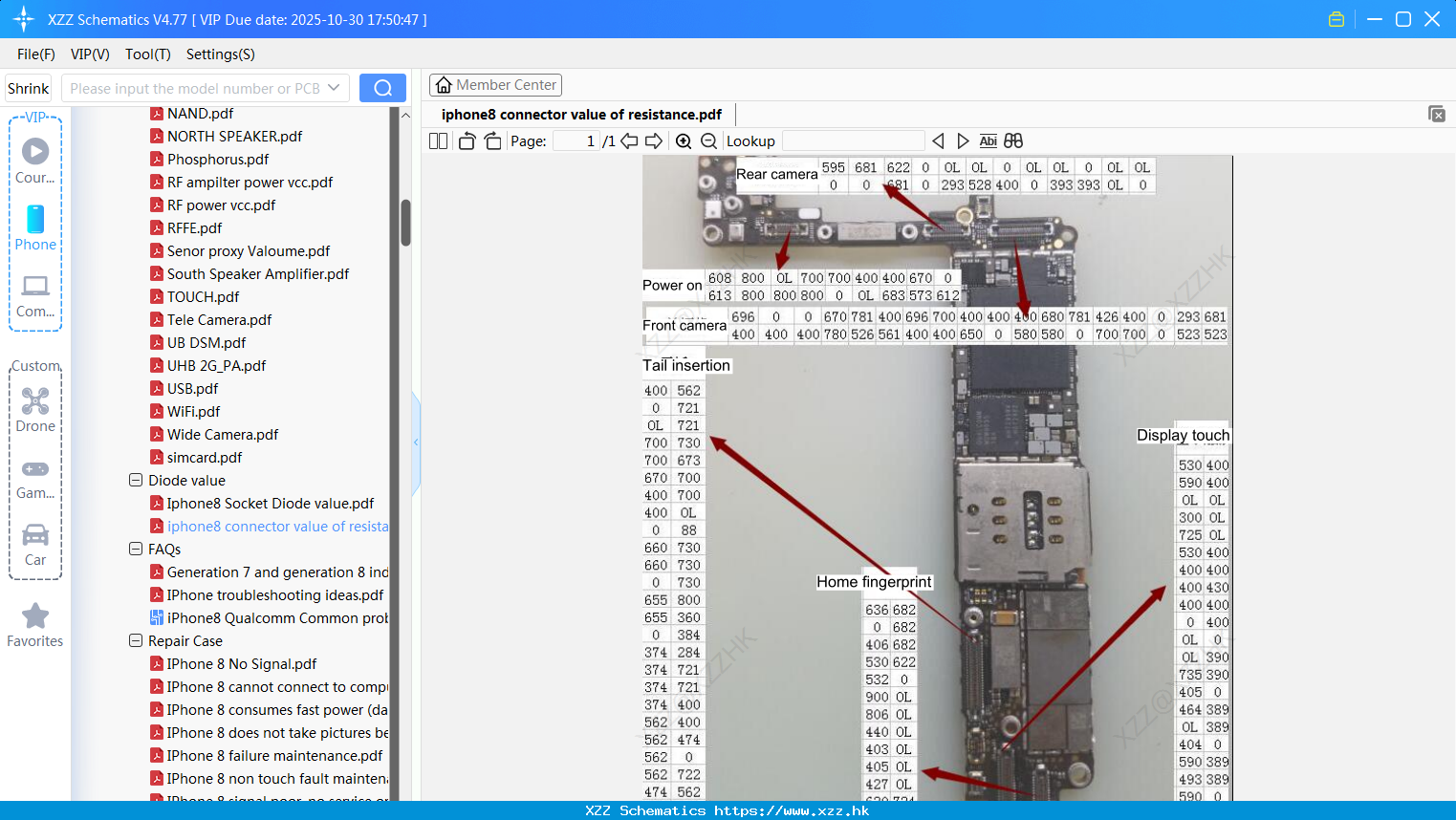Open NORTH SPEAKER.pdf
Image resolution: width=1456 pixels, height=820 pixels.
234,136
